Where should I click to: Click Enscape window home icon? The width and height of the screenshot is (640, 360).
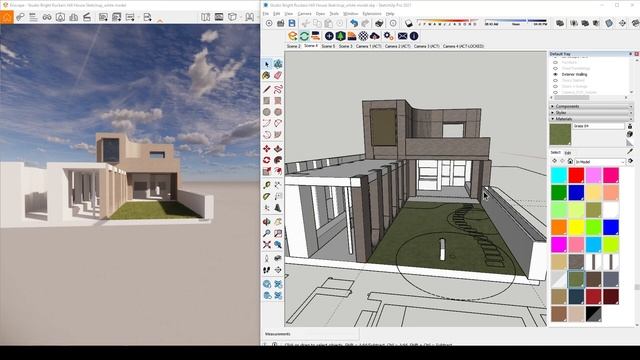click(7, 17)
